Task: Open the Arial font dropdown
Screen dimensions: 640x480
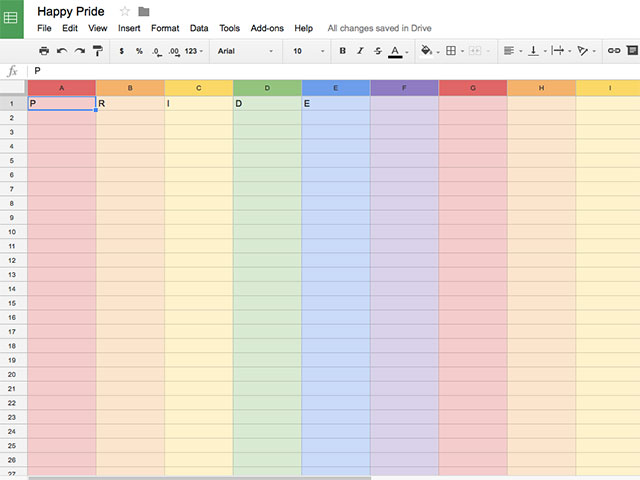Action: tap(244, 50)
